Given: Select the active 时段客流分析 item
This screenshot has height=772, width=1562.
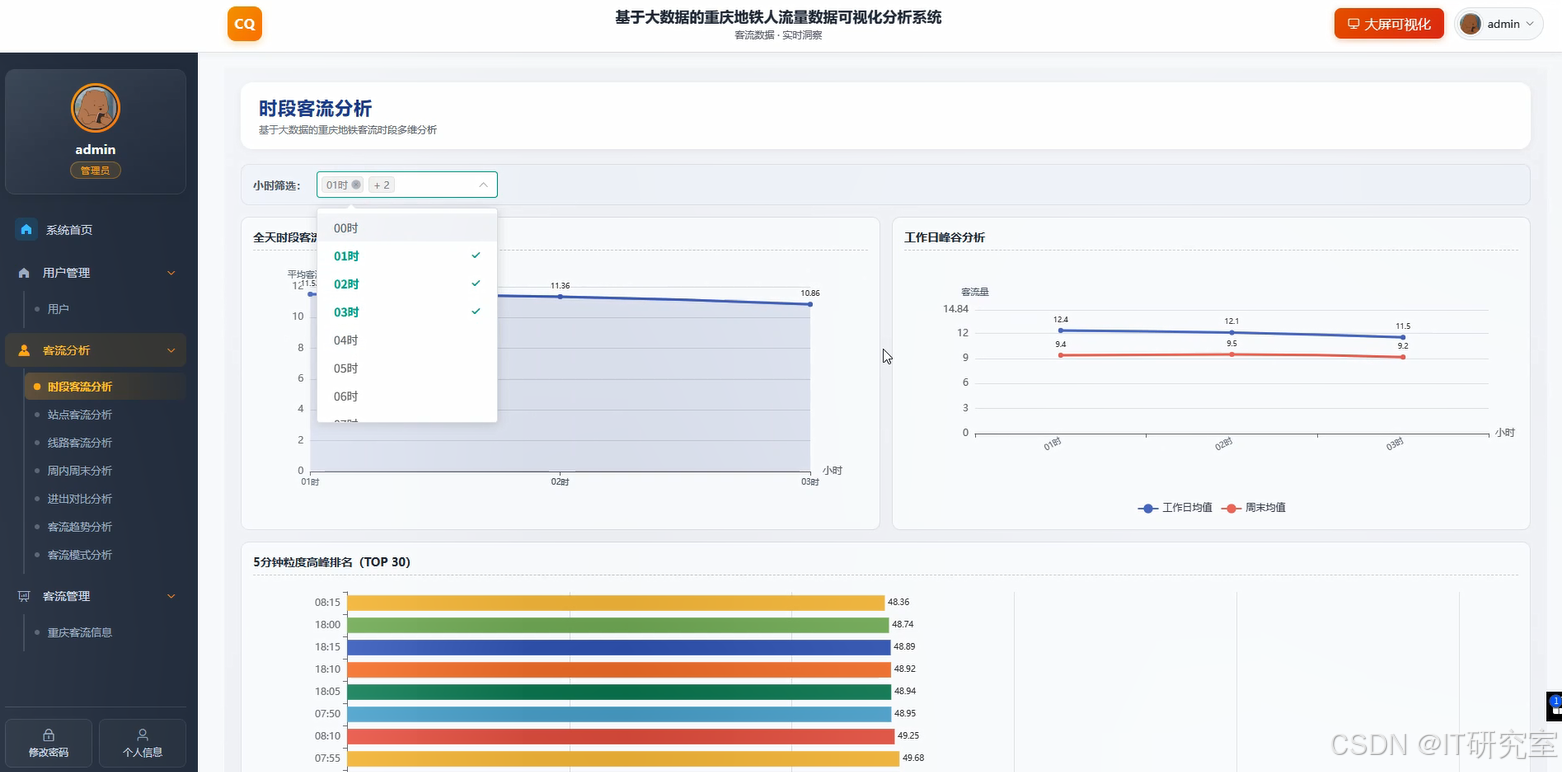Looking at the screenshot, I should (105, 387).
